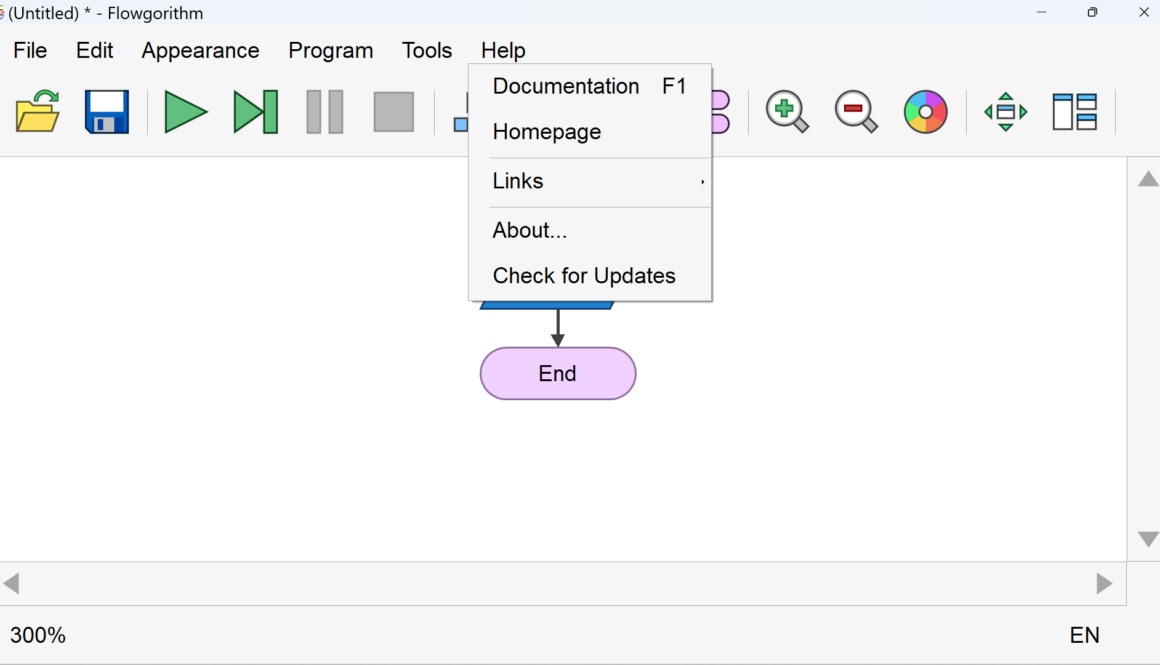Viewport: 1160px width, 665px height.
Task: Click the Open file folder icon
Action: 38,112
